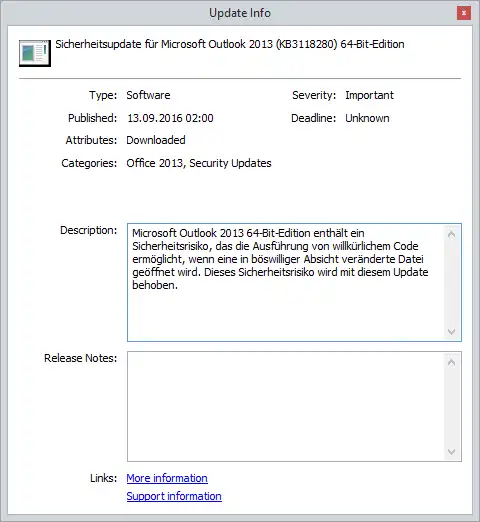Click the Severity value 'Important'
This screenshot has height=522, width=480.
coord(369,95)
